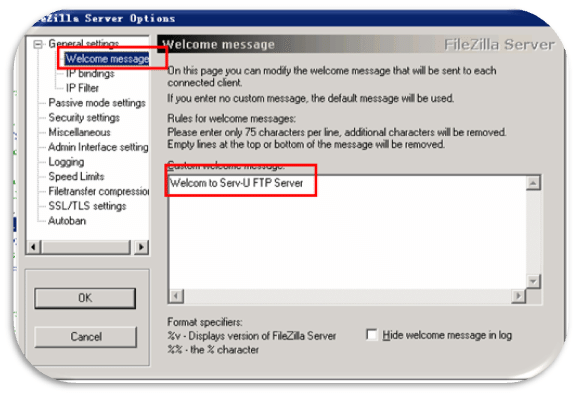The width and height of the screenshot is (577, 397).
Task: Open Admin Interface settings page
Action: (x=98, y=147)
